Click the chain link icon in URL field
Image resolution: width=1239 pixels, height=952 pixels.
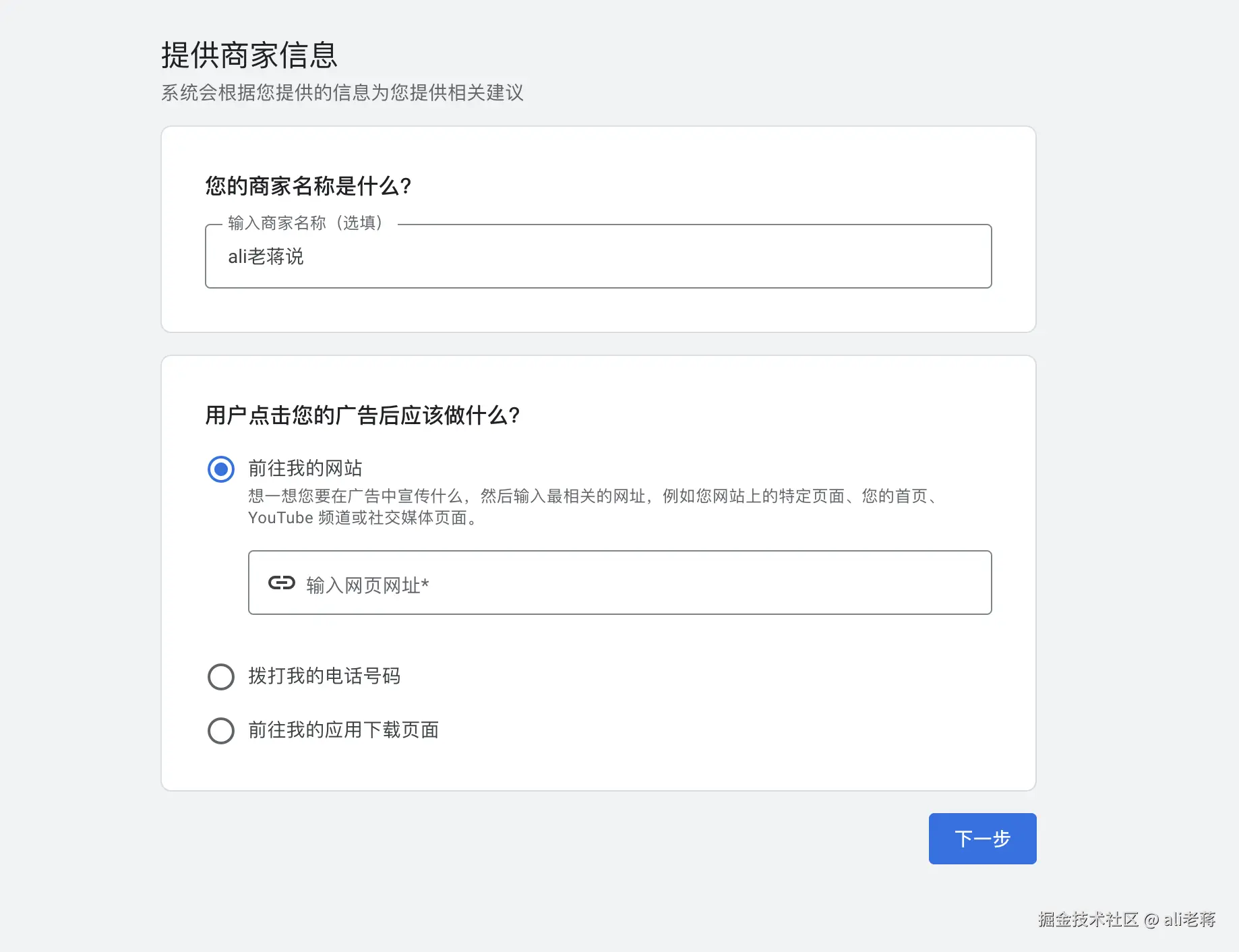point(281,583)
